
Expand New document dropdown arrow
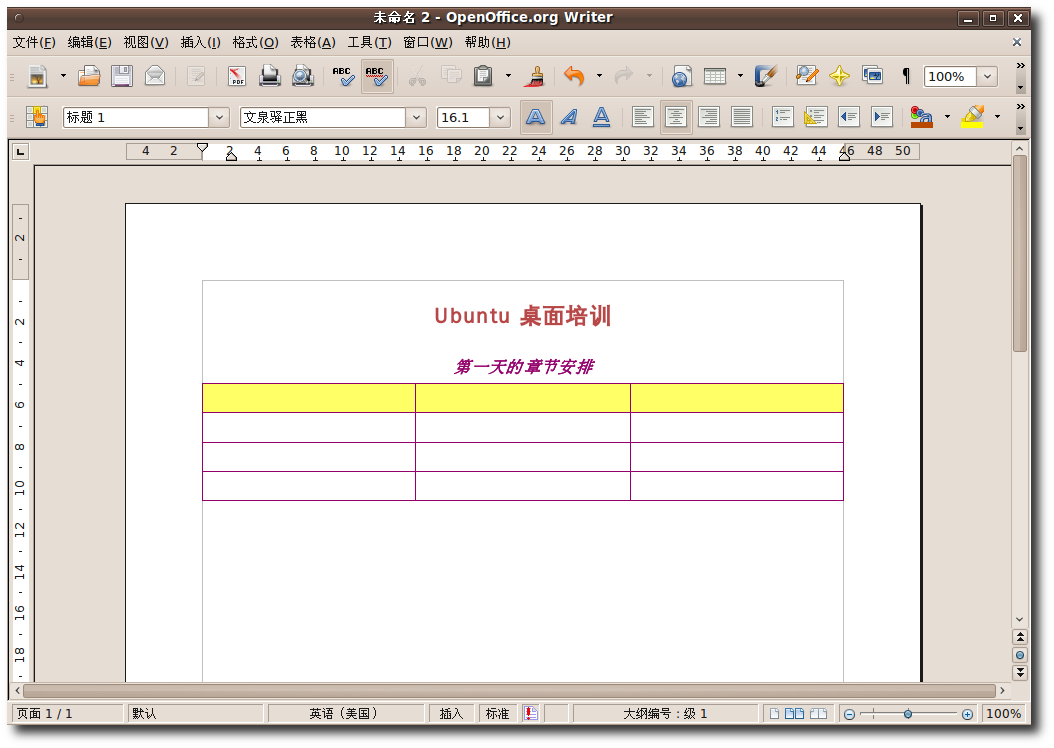[x=63, y=77]
